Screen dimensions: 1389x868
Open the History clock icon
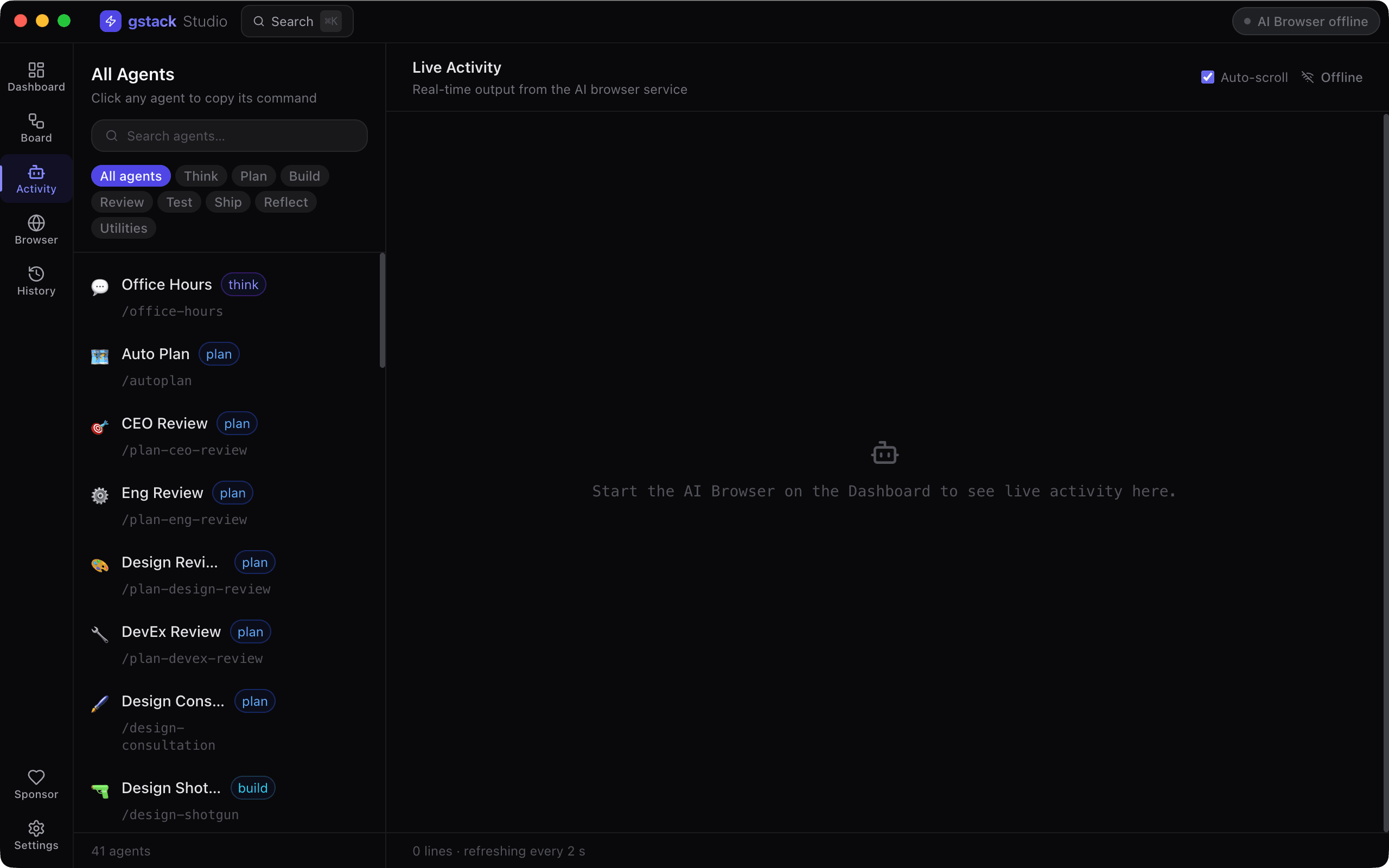pyautogui.click(x=36, y=274)
